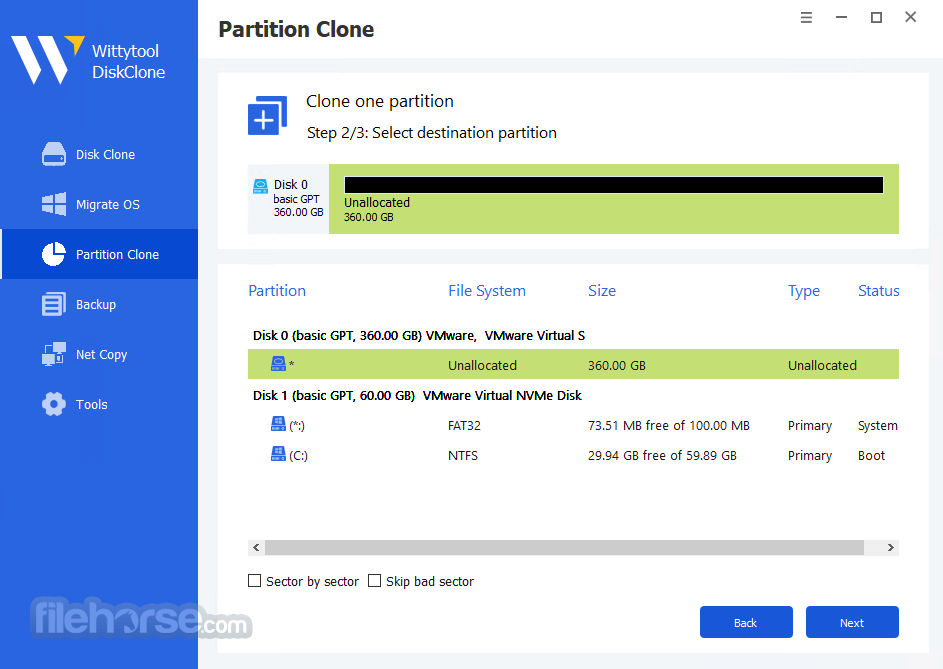
Task: Open Net Copy section
Action: click(99, 354)
